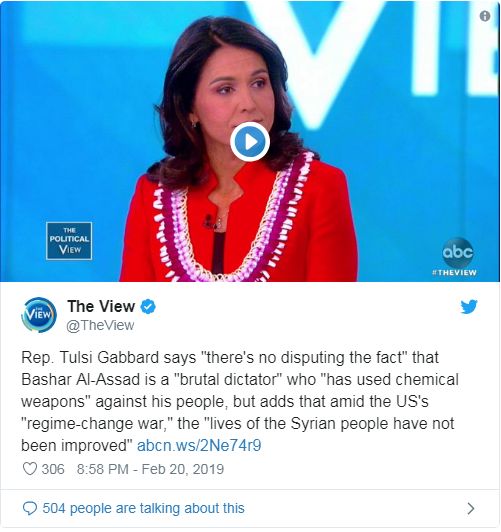Image resolution: width=501 pixels, height=532 pixels.
Task: Click The View profile avatar
Action: point(39,315)
